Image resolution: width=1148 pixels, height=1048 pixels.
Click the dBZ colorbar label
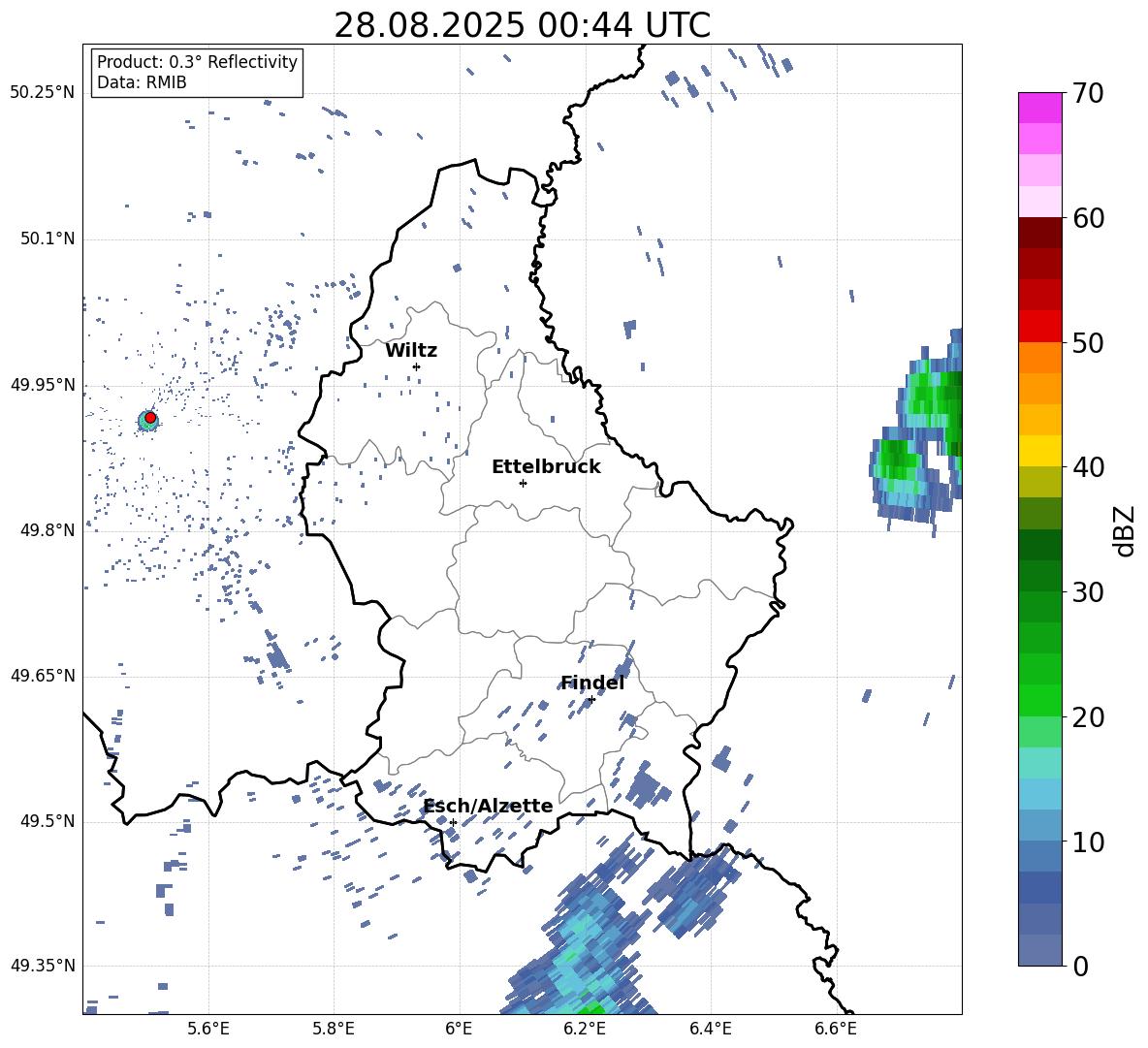[1126, 530]
